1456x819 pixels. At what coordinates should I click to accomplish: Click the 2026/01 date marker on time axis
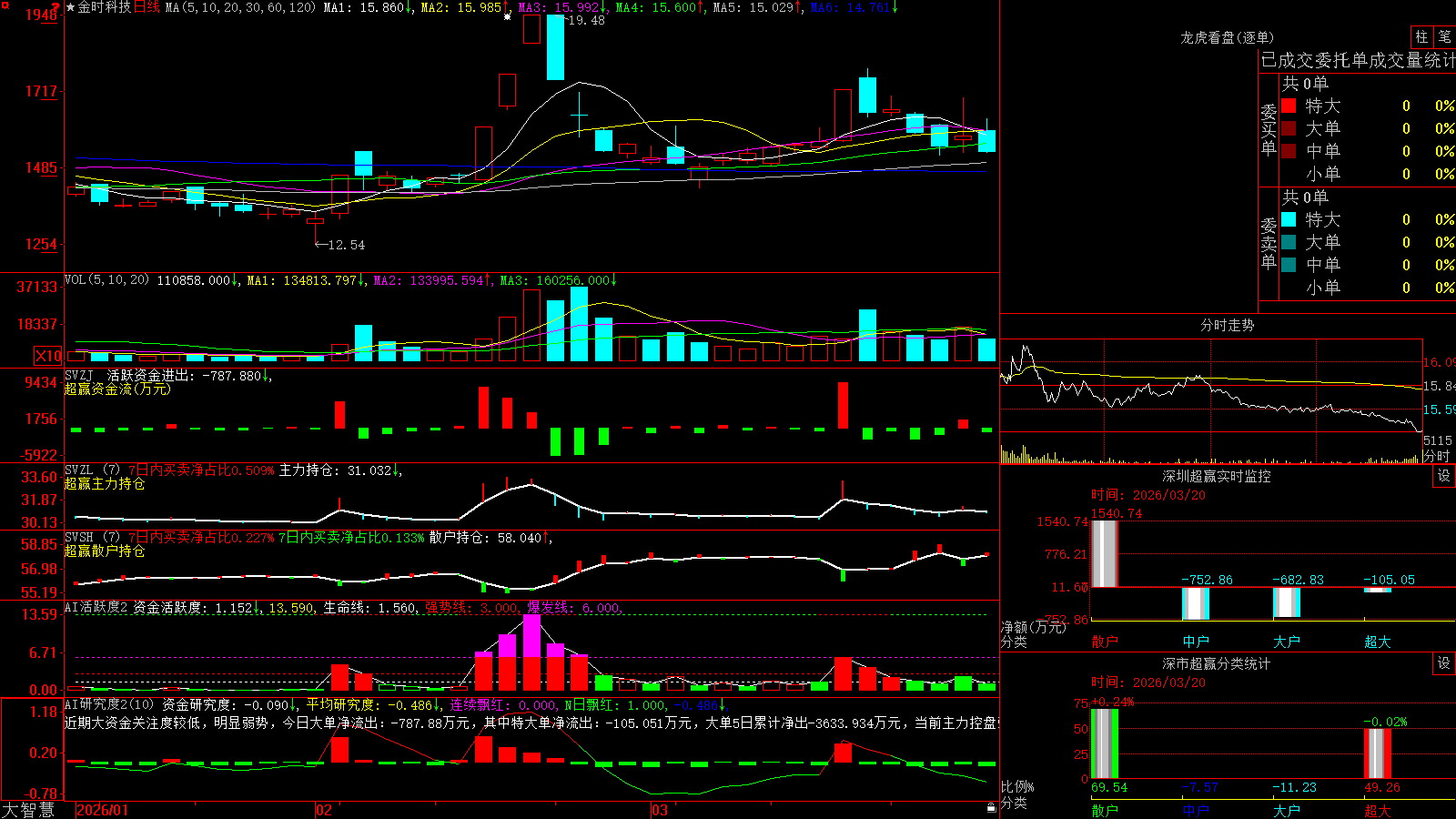coord(103,810)
